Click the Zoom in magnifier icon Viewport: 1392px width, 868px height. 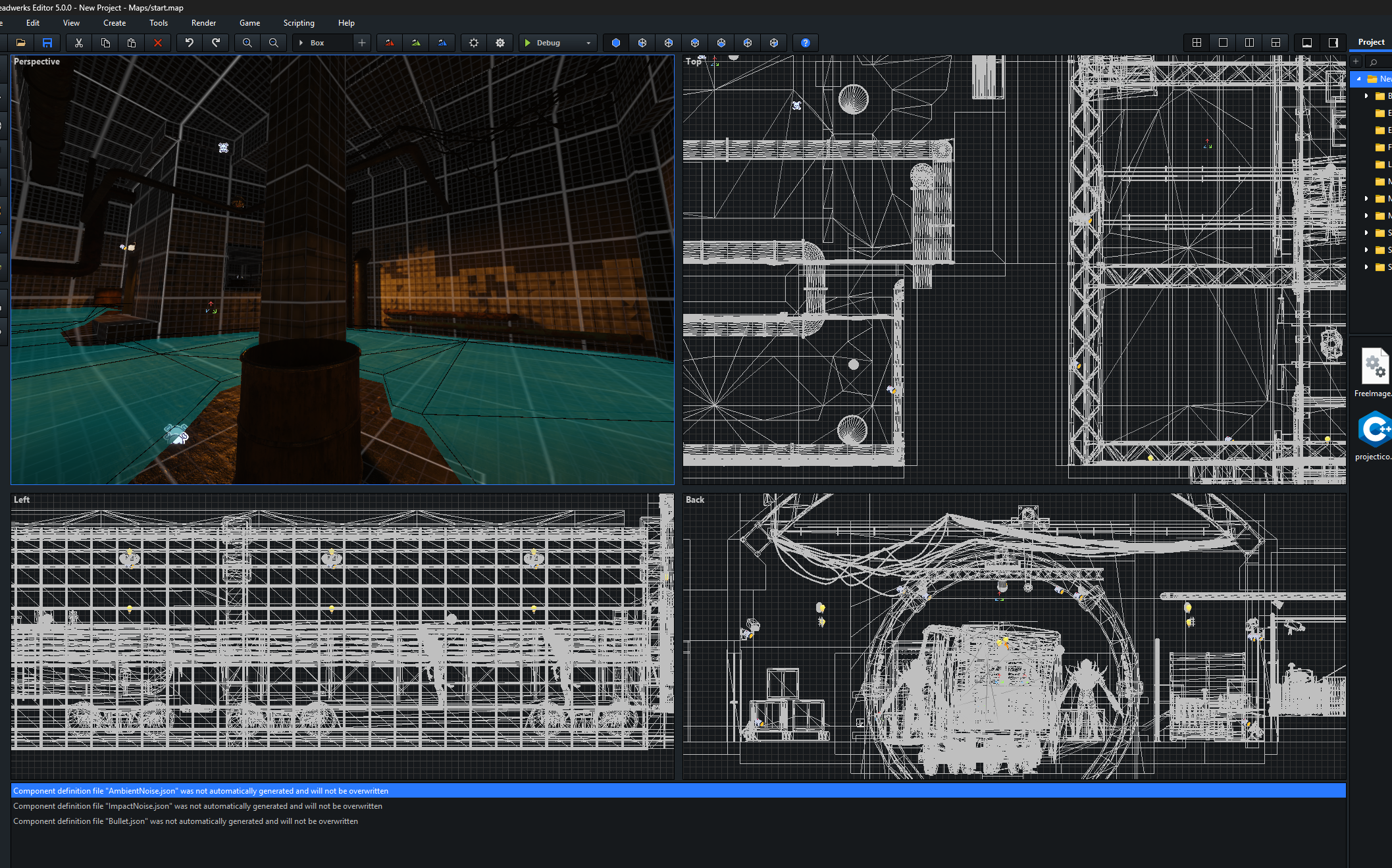coord(247,43)
